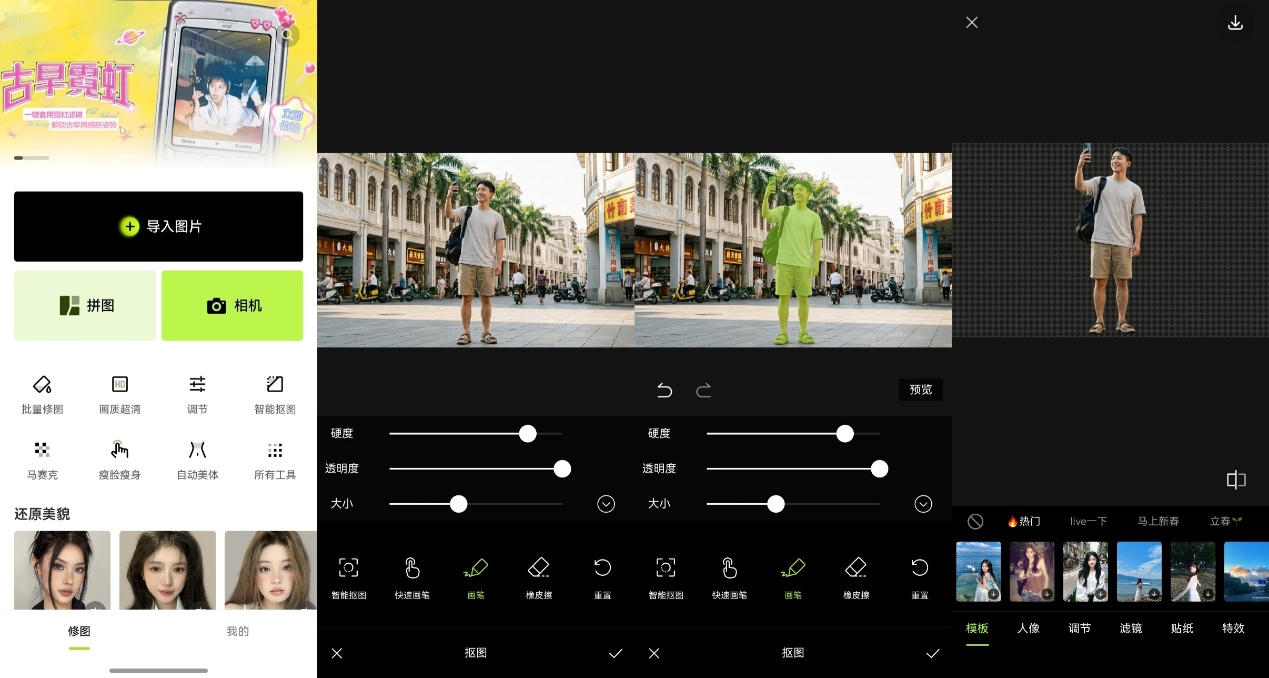
Task: Tap 导入图片 import photo button
Action: [158, 226]
